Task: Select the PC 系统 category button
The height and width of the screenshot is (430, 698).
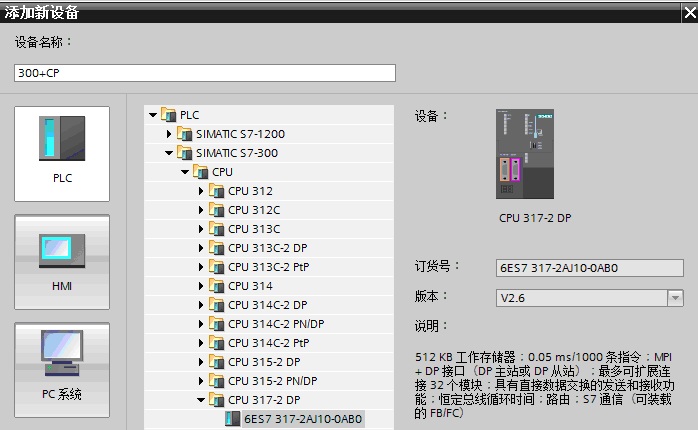Action: (62, 370)
